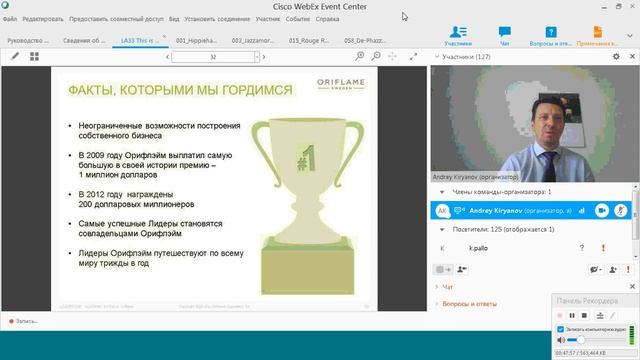Viewport: 640px width, 360px height.
Task: Close the Чат section with X
Action: pyautogui.click(x=632, y=287)
